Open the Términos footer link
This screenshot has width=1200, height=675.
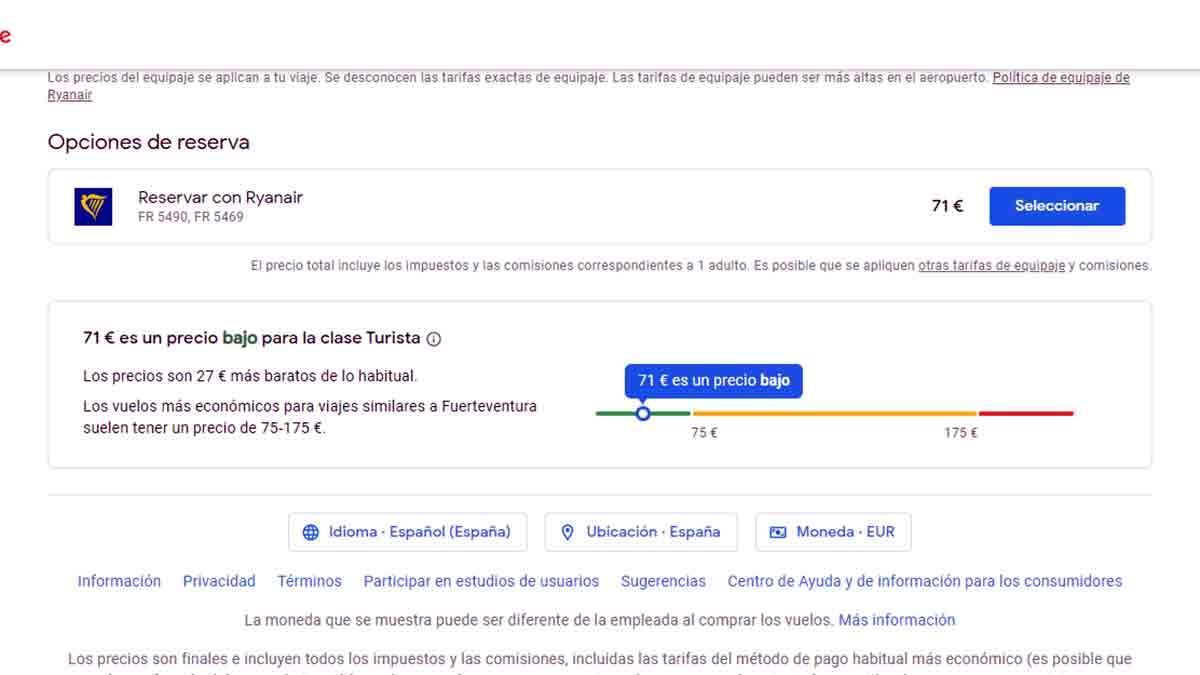[309, 581]
